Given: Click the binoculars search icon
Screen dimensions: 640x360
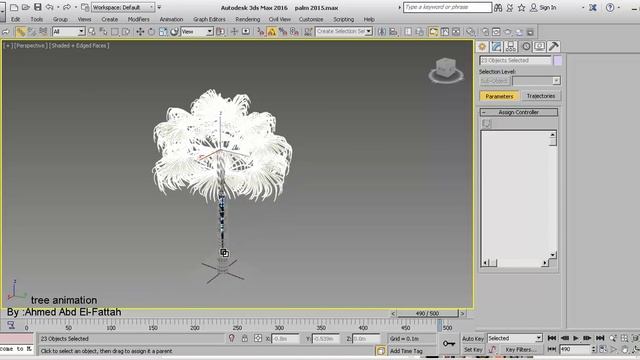Looking at the screenshot, I should coord(498,7).
